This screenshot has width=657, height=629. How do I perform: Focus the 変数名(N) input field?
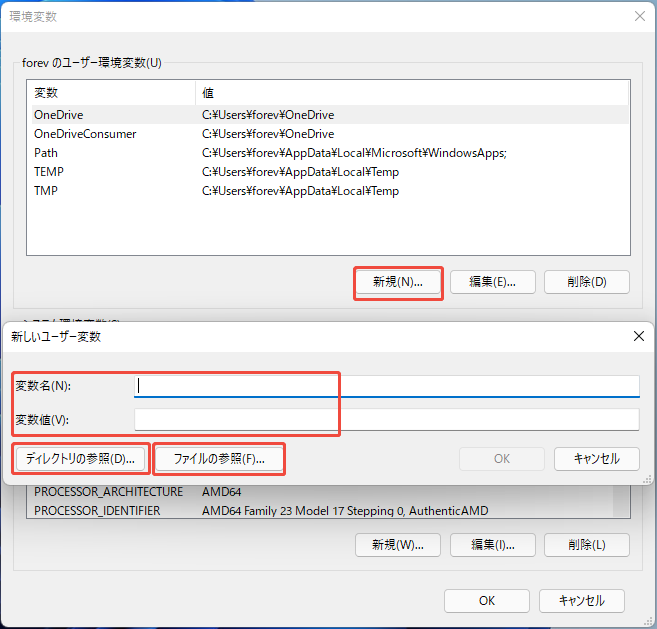386,386
